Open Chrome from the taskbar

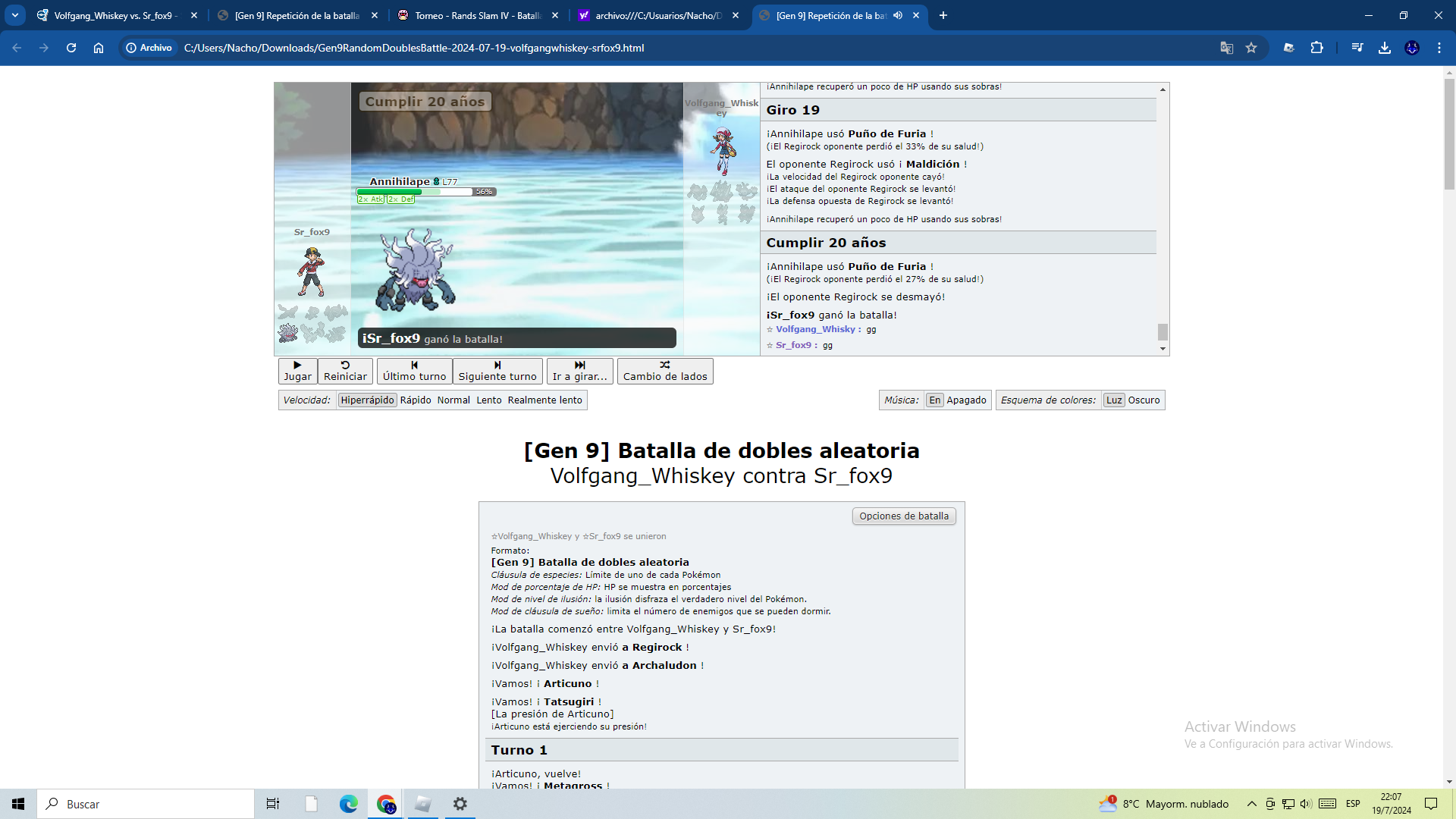[x=386, y=804]
